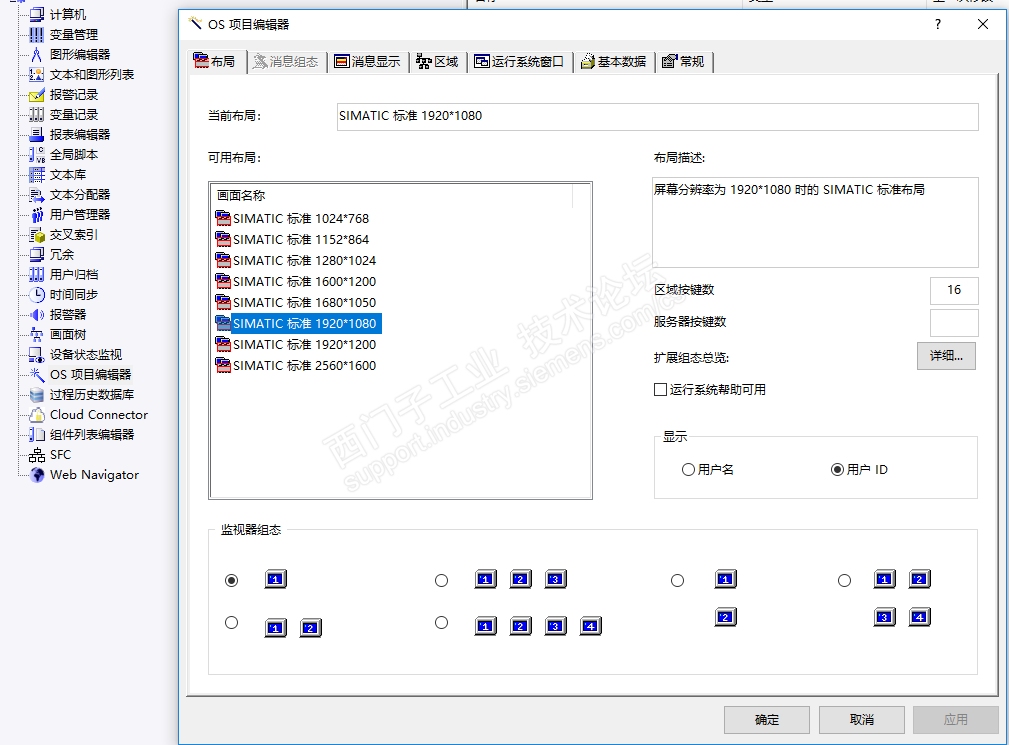Select layout SIMATIC 标准 1680*1050

[296, 302]
